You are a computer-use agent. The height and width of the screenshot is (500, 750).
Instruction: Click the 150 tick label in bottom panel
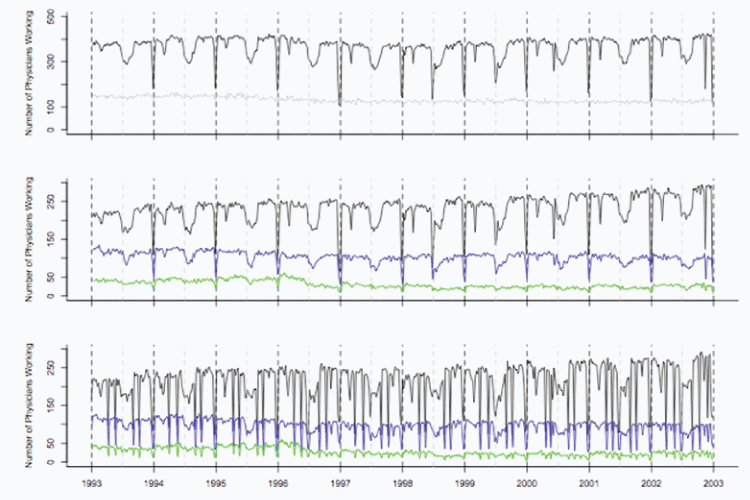[x=62, y=404]
